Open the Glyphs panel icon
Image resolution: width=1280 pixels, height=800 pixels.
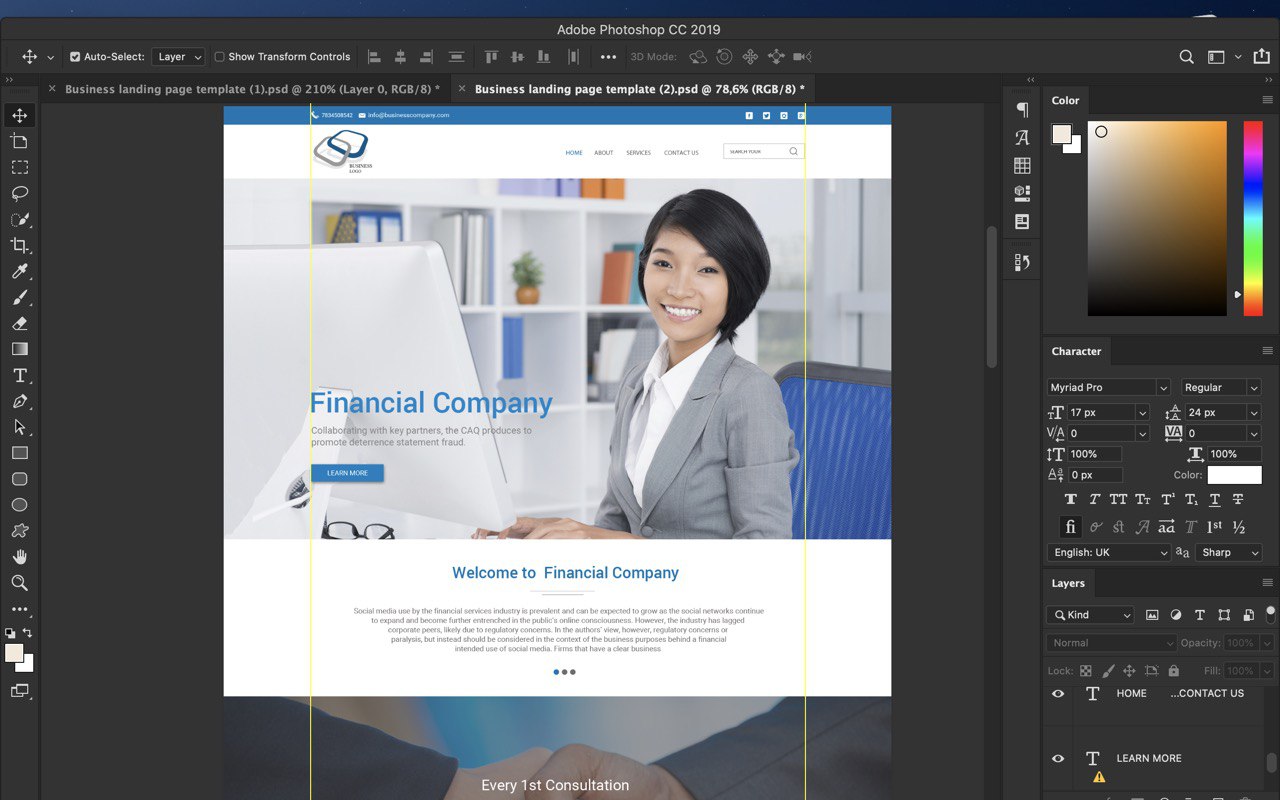pos(1022,138)
